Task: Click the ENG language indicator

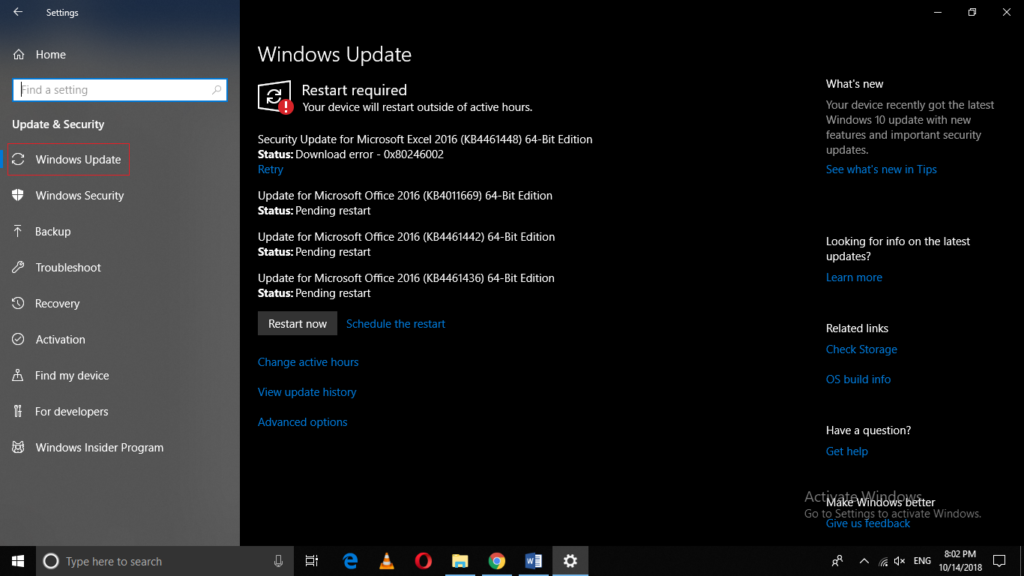Action: click(922, 561)
